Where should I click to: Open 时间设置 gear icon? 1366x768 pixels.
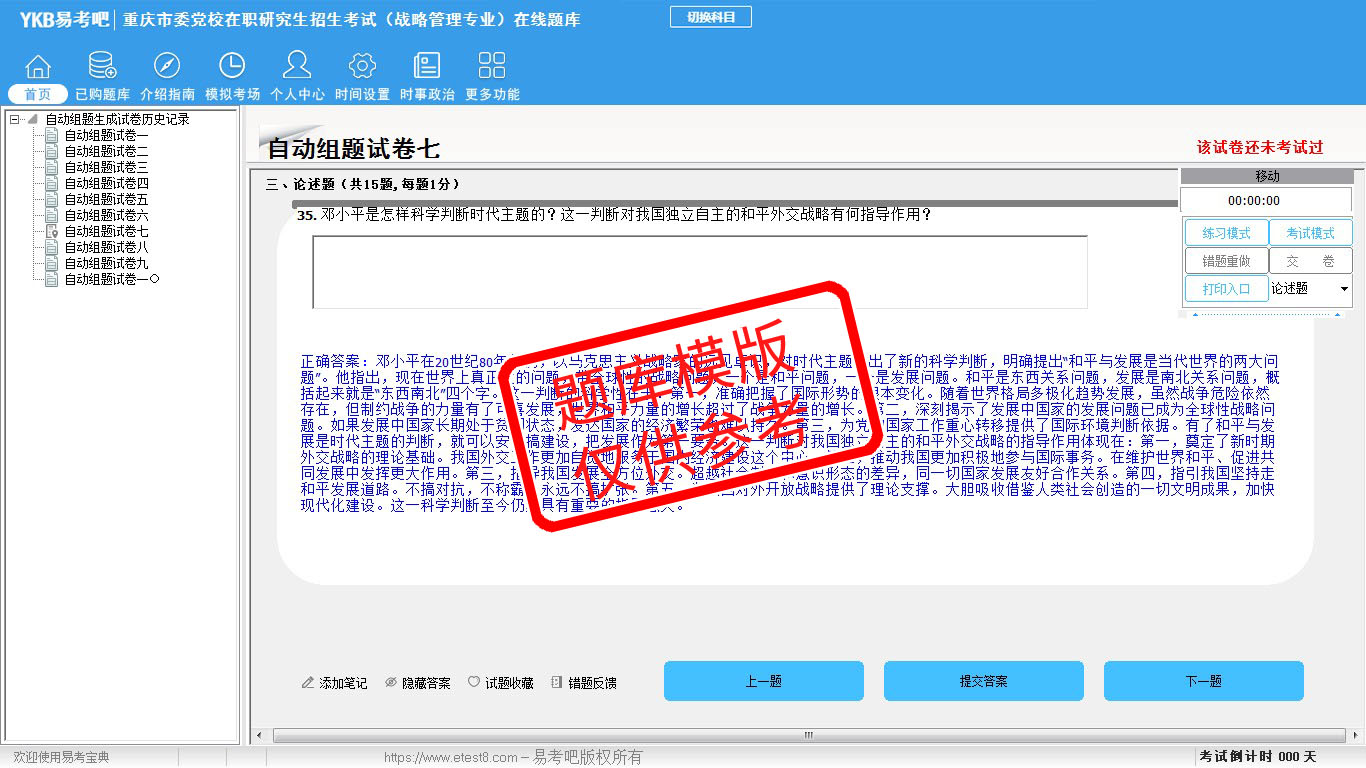point(362,67)
